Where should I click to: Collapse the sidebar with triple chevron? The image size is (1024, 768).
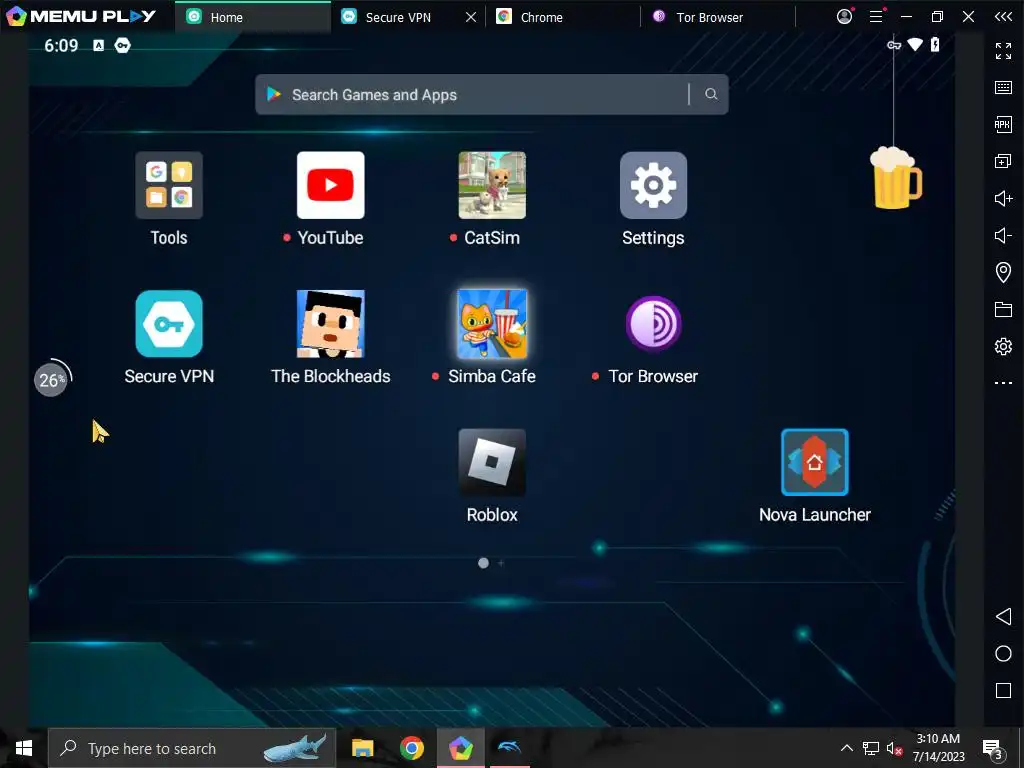point(1003,17)
